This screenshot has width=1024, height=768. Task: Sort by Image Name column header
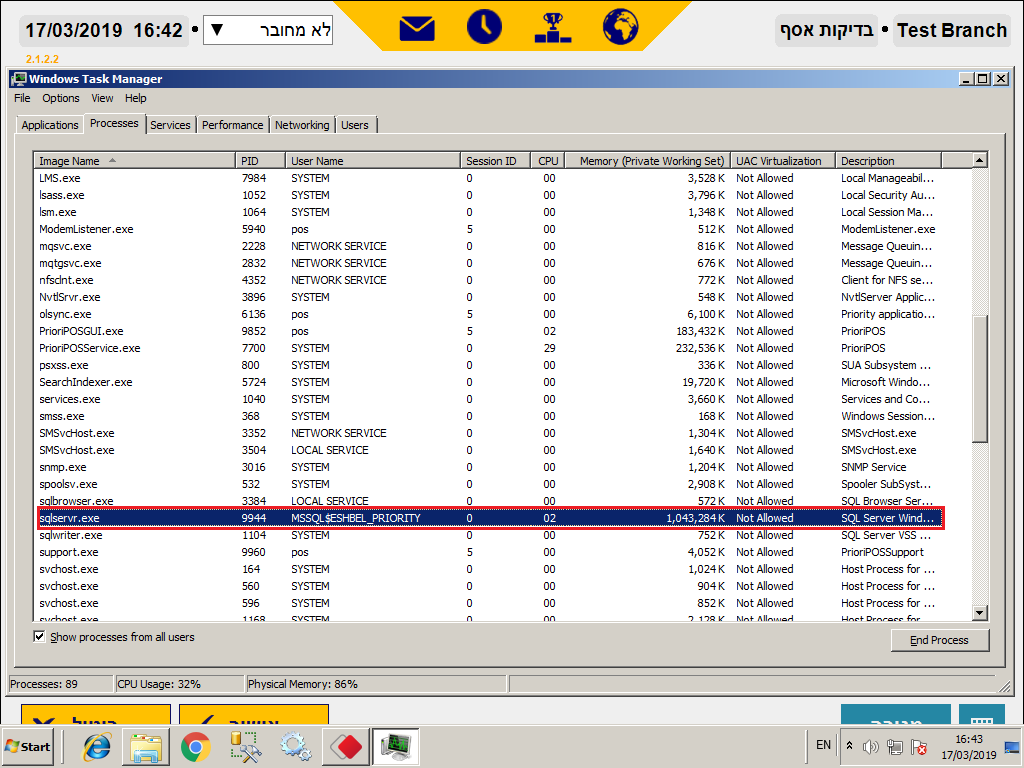pos(135,161)
